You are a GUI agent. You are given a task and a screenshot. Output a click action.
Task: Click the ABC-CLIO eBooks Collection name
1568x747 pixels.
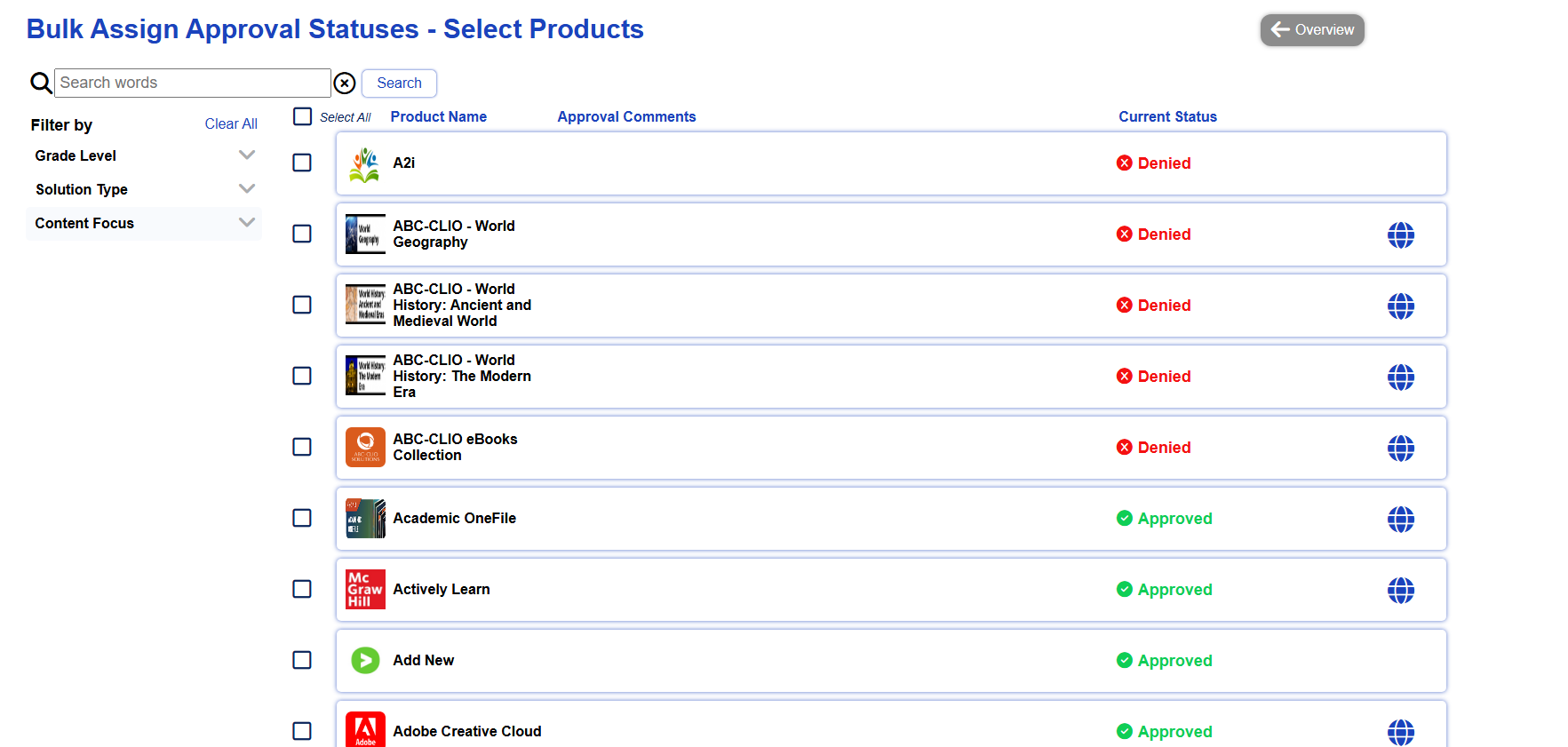[455, 447]
